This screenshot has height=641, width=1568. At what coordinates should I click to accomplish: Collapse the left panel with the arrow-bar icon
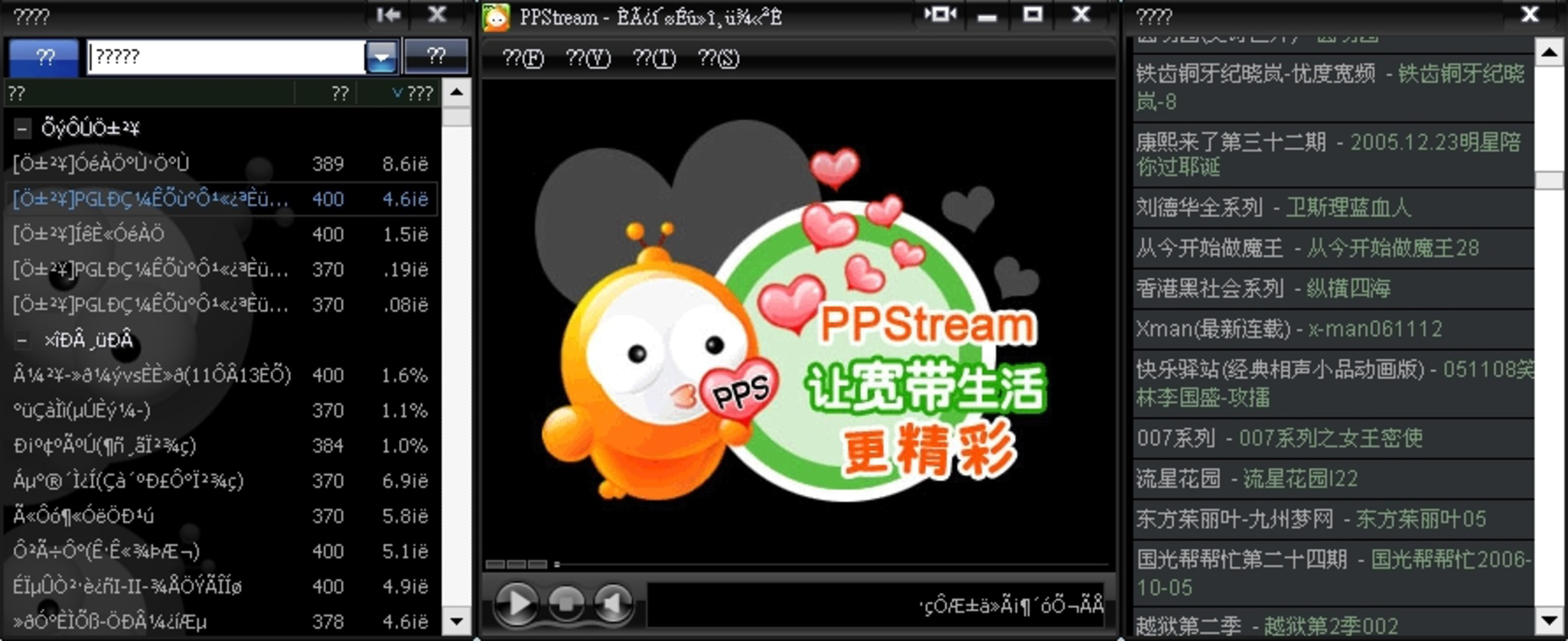(x=389, y=14)
